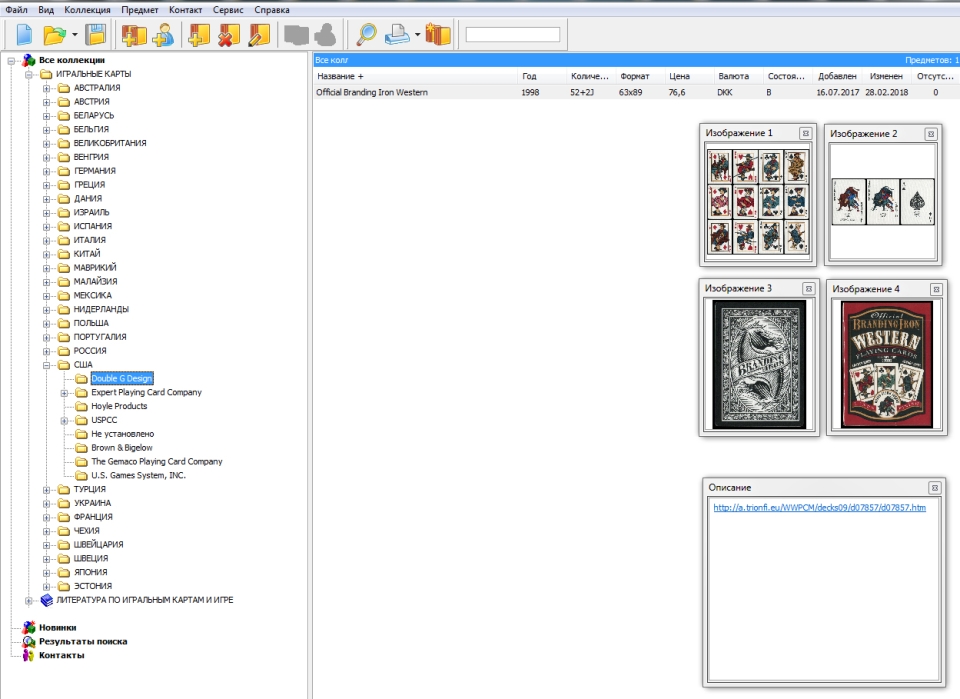Click the Новинки node icon

29,627
